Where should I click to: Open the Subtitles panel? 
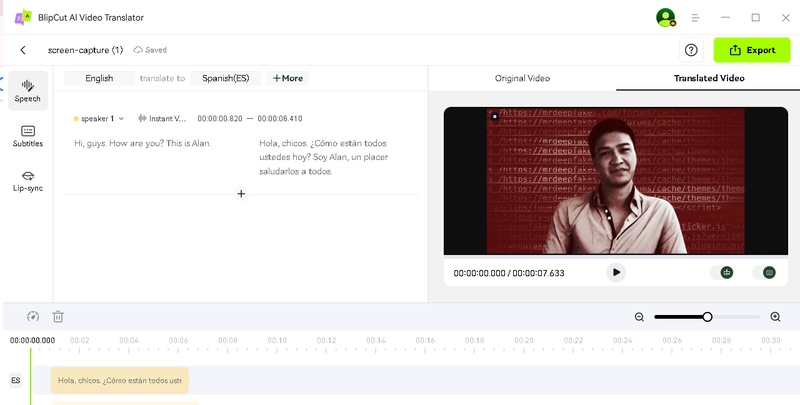click(28, 136)
